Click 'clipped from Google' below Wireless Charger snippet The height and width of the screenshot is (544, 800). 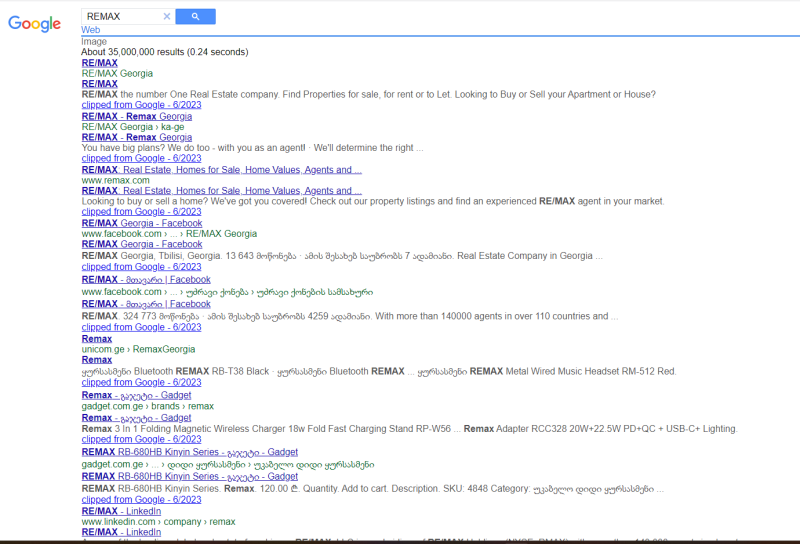coord(141,440)
